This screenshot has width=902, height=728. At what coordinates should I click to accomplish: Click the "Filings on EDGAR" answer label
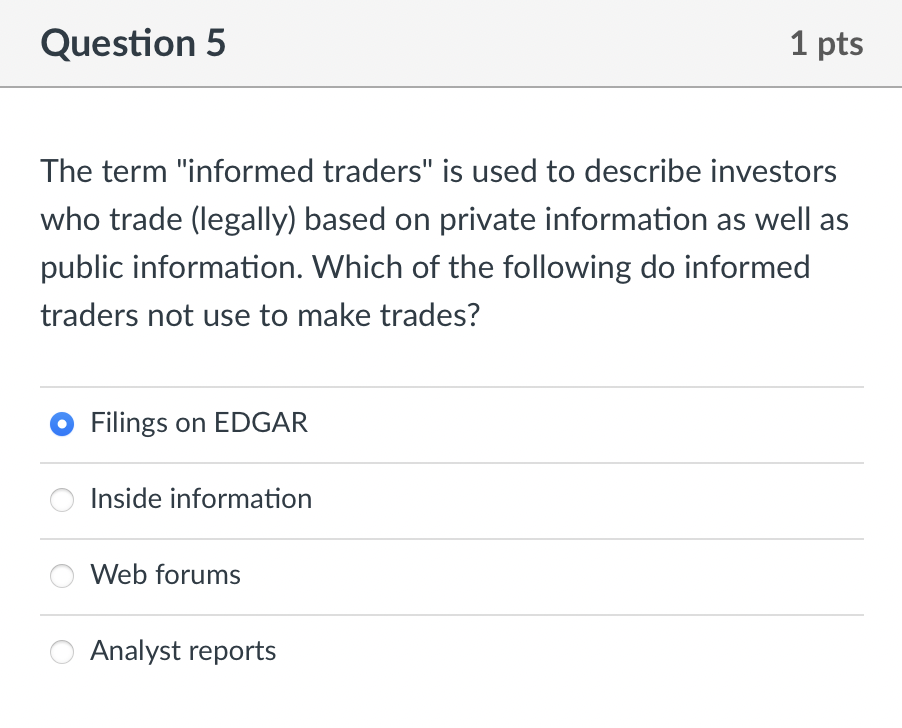tap(198, 423)
